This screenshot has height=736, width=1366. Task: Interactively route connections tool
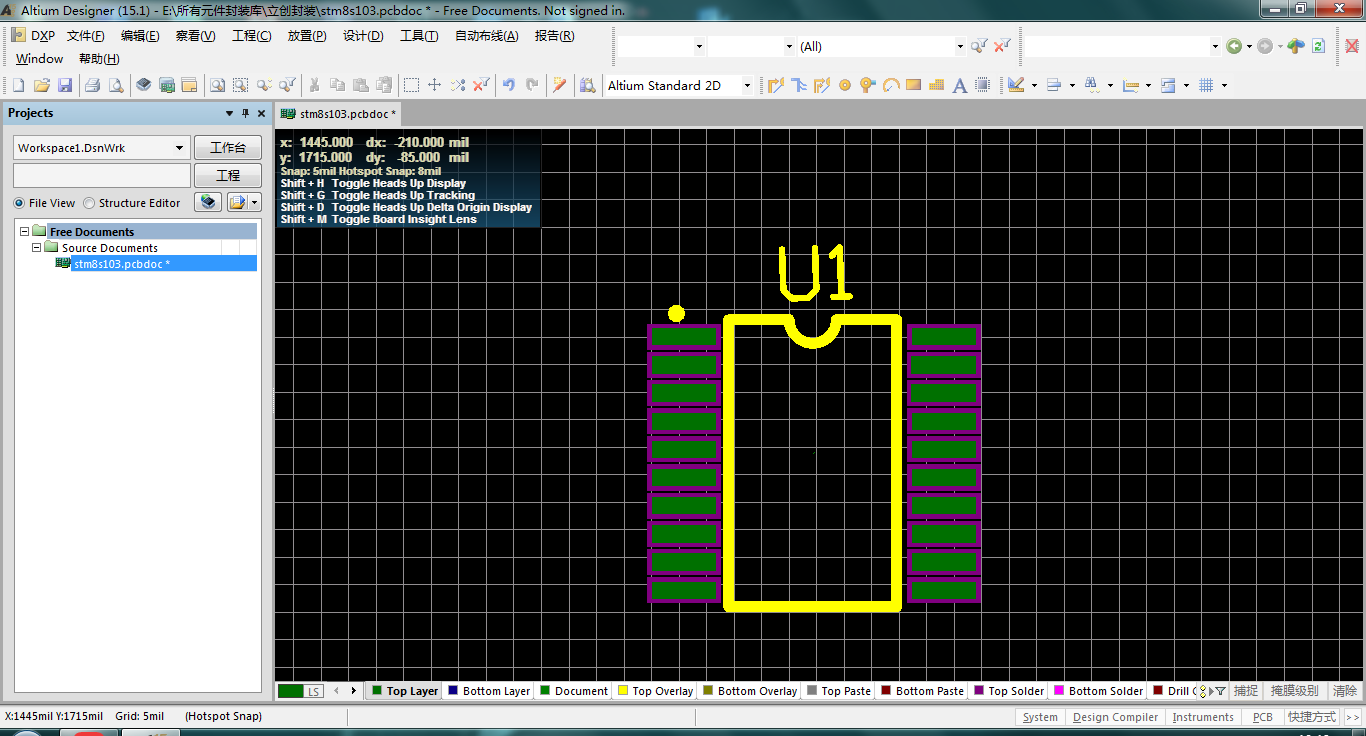click(776, 85)
